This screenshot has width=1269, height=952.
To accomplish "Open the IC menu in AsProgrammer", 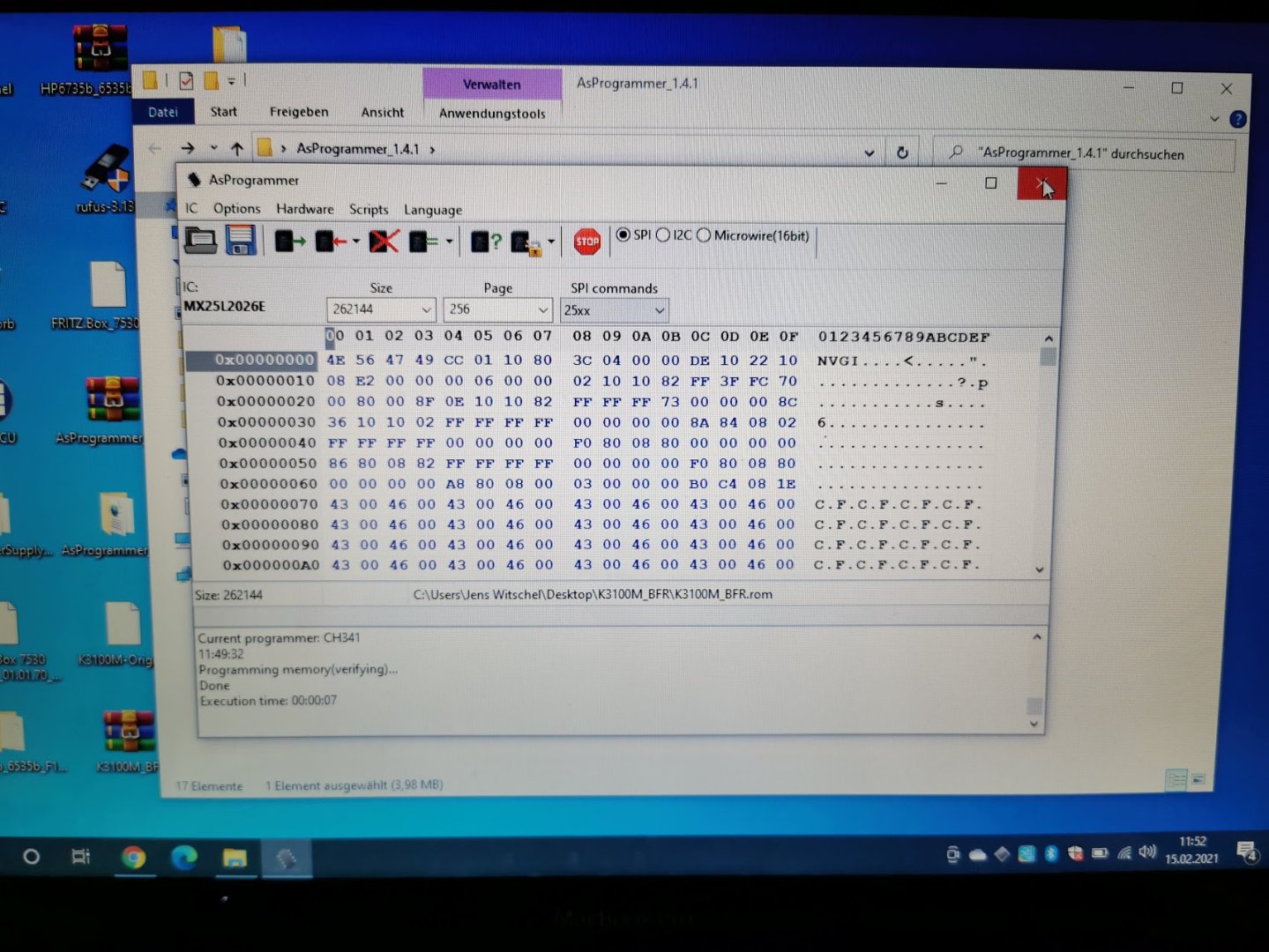I will (x=191, y=208).
